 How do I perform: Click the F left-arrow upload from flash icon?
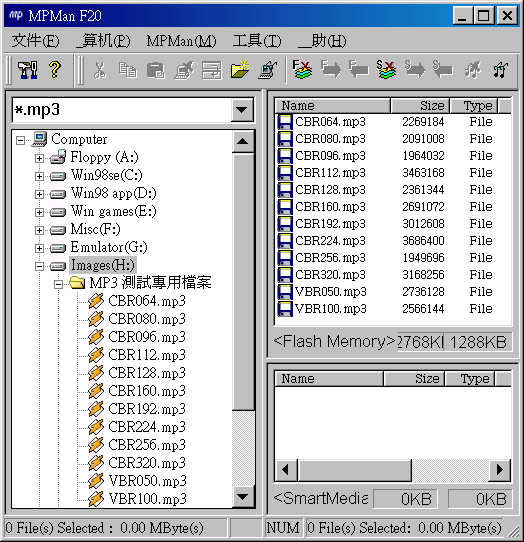[x=358, y=69]
